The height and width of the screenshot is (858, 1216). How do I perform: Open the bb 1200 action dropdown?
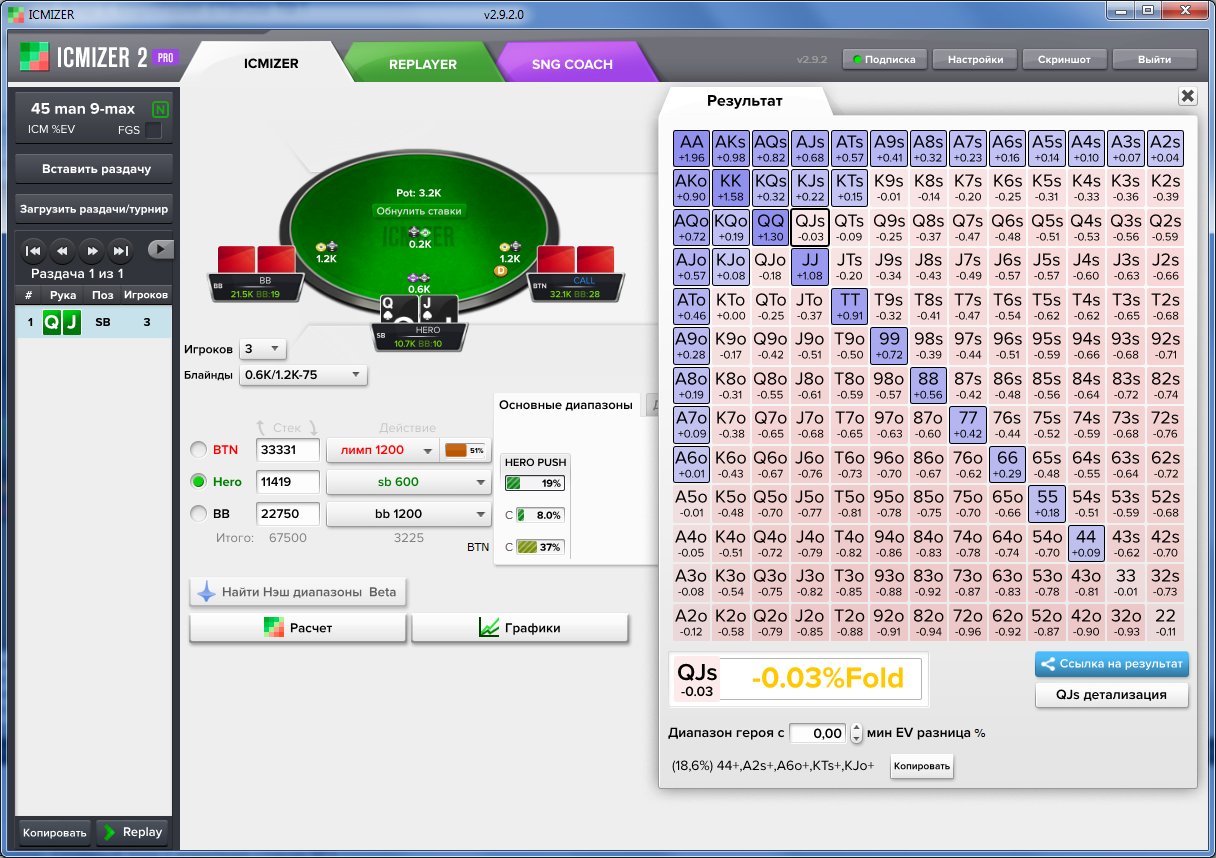407,514
